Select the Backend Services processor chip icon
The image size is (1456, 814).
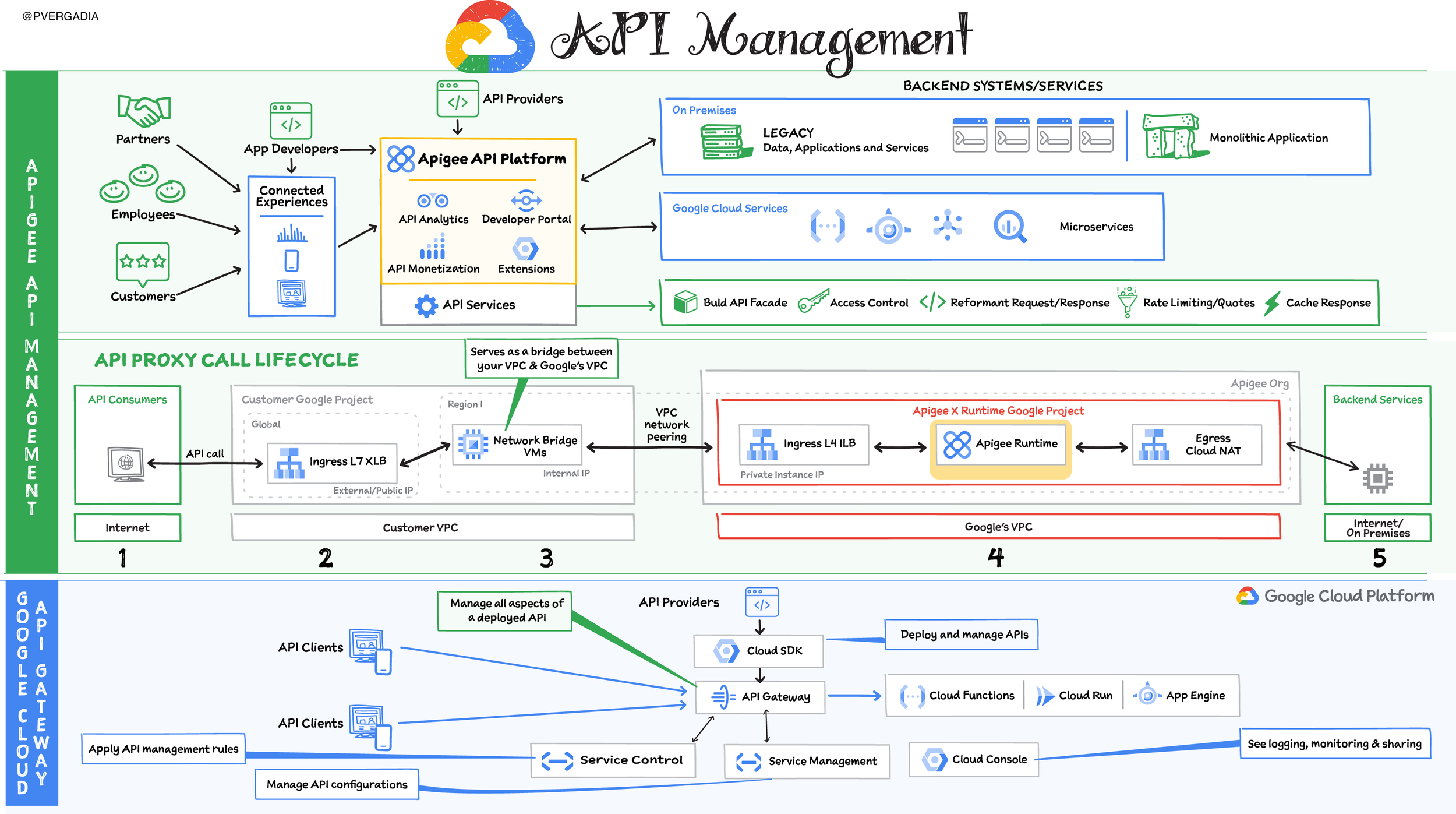tap(1377, 478)
